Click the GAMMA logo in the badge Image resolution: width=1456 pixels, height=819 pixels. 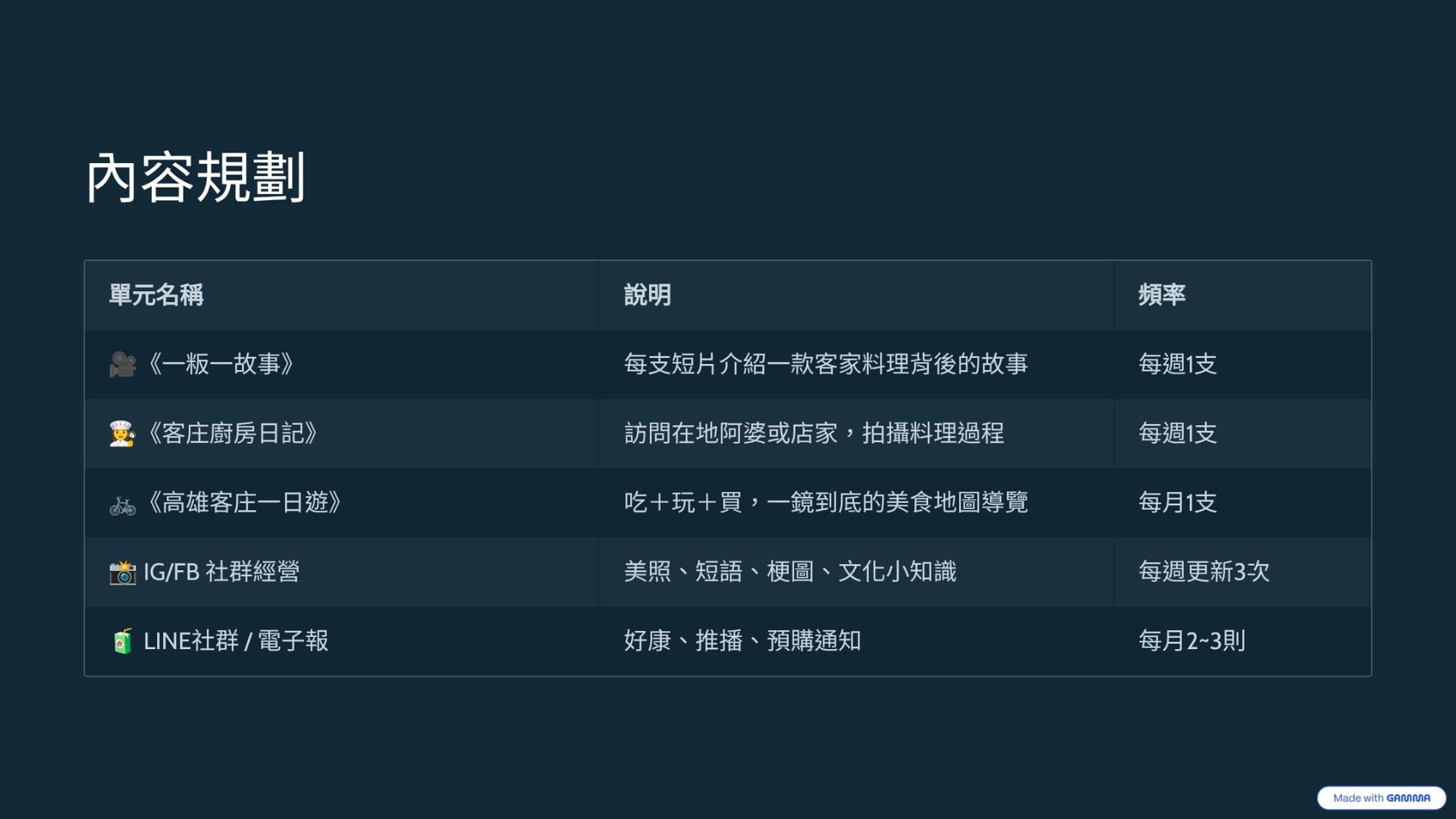(1408, 798)
